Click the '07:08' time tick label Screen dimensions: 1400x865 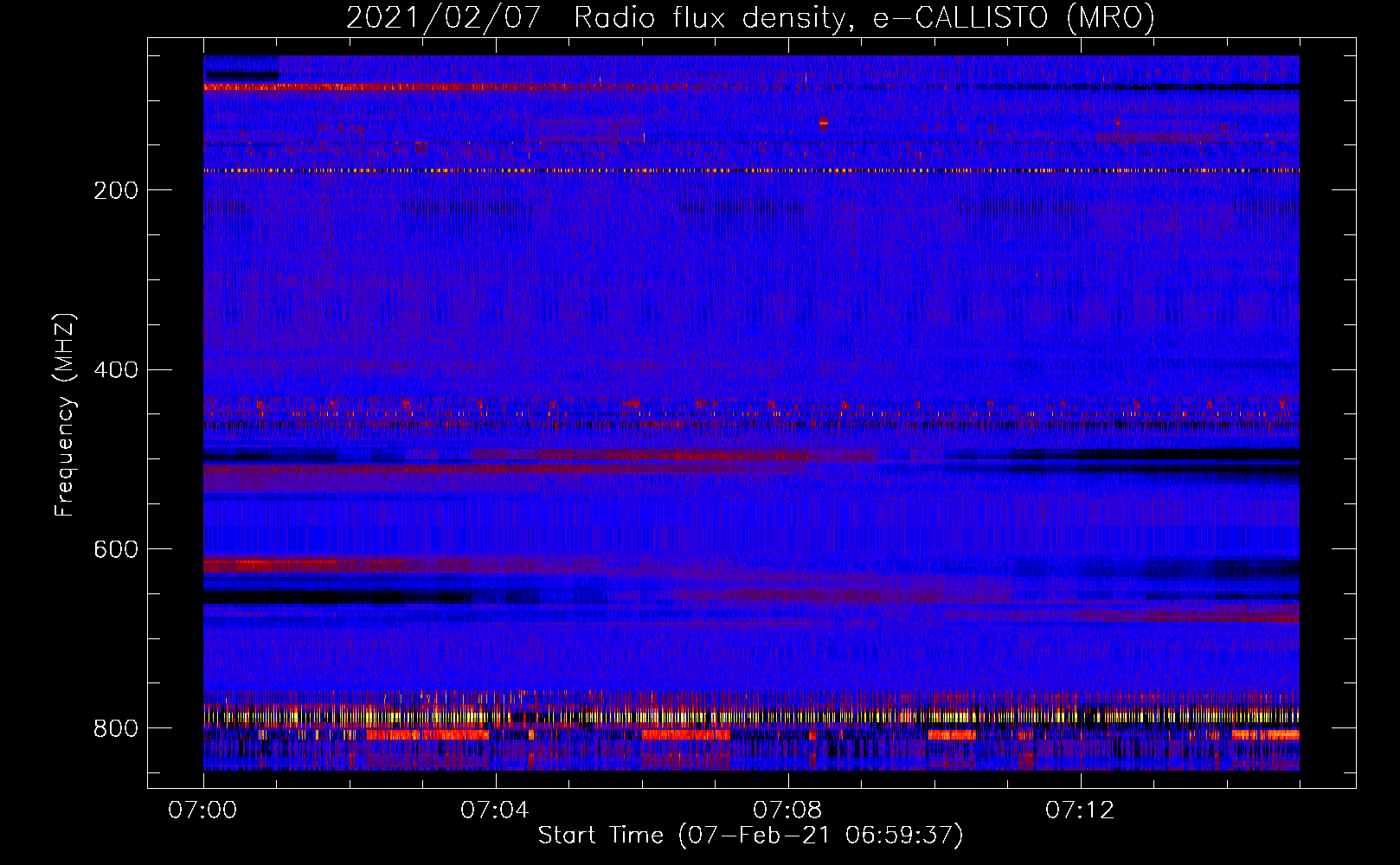pyautogui.click(x=787, y=810)
